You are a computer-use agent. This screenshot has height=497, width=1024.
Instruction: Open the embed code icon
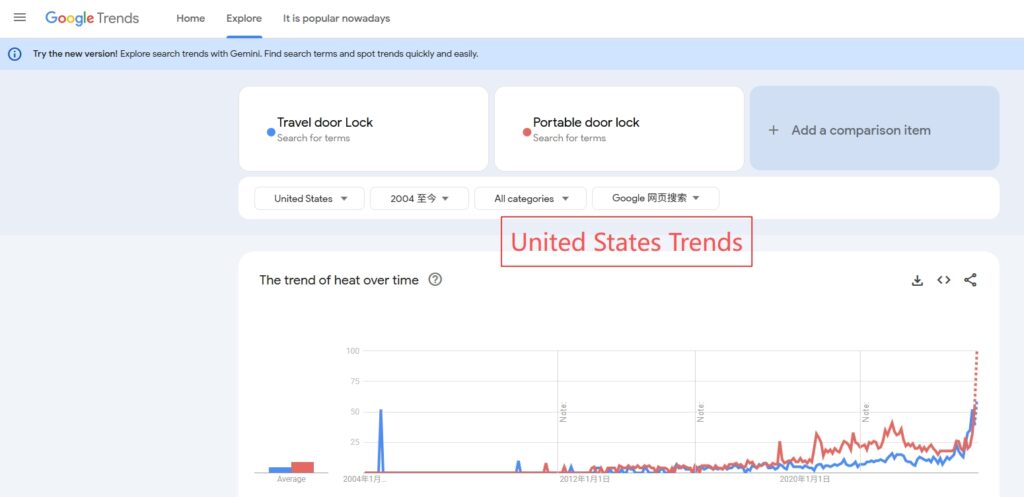[x=943, y=280]
